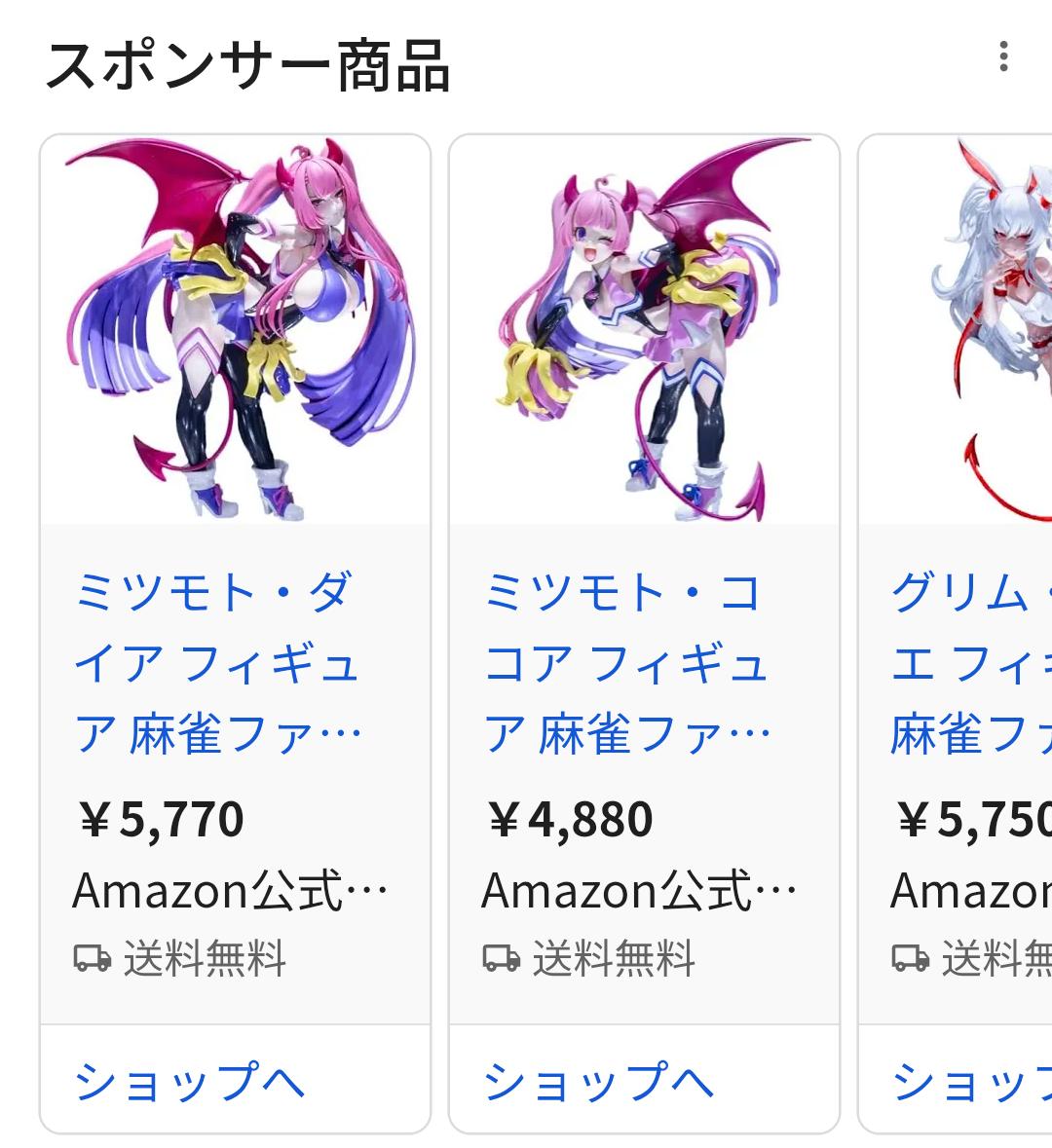Viewport: 1052px width, 1148px height.
Task: Select the ¥5,750 price on third card
Action: (x=974, y=819)
